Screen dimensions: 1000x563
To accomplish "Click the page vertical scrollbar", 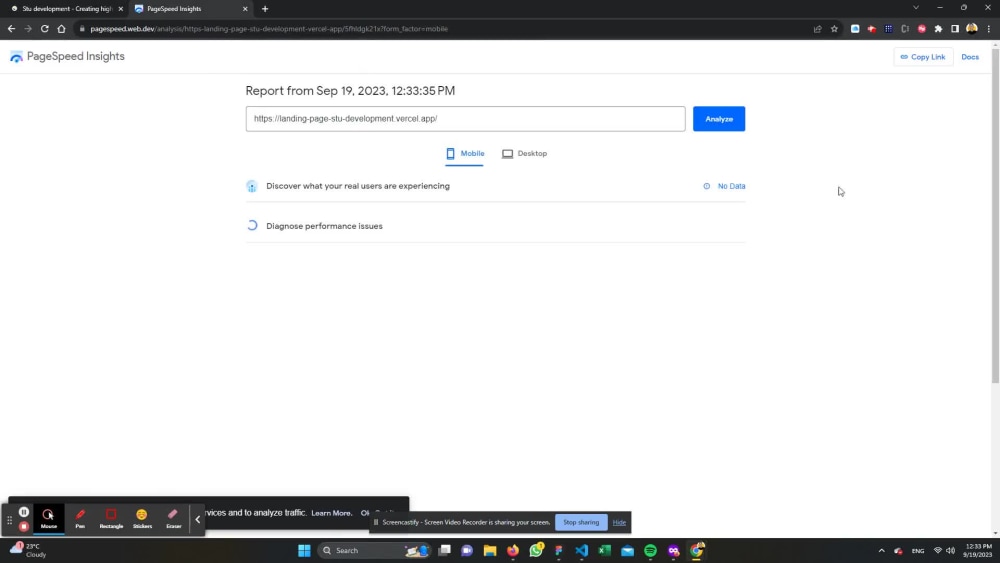I will [995, 216].
